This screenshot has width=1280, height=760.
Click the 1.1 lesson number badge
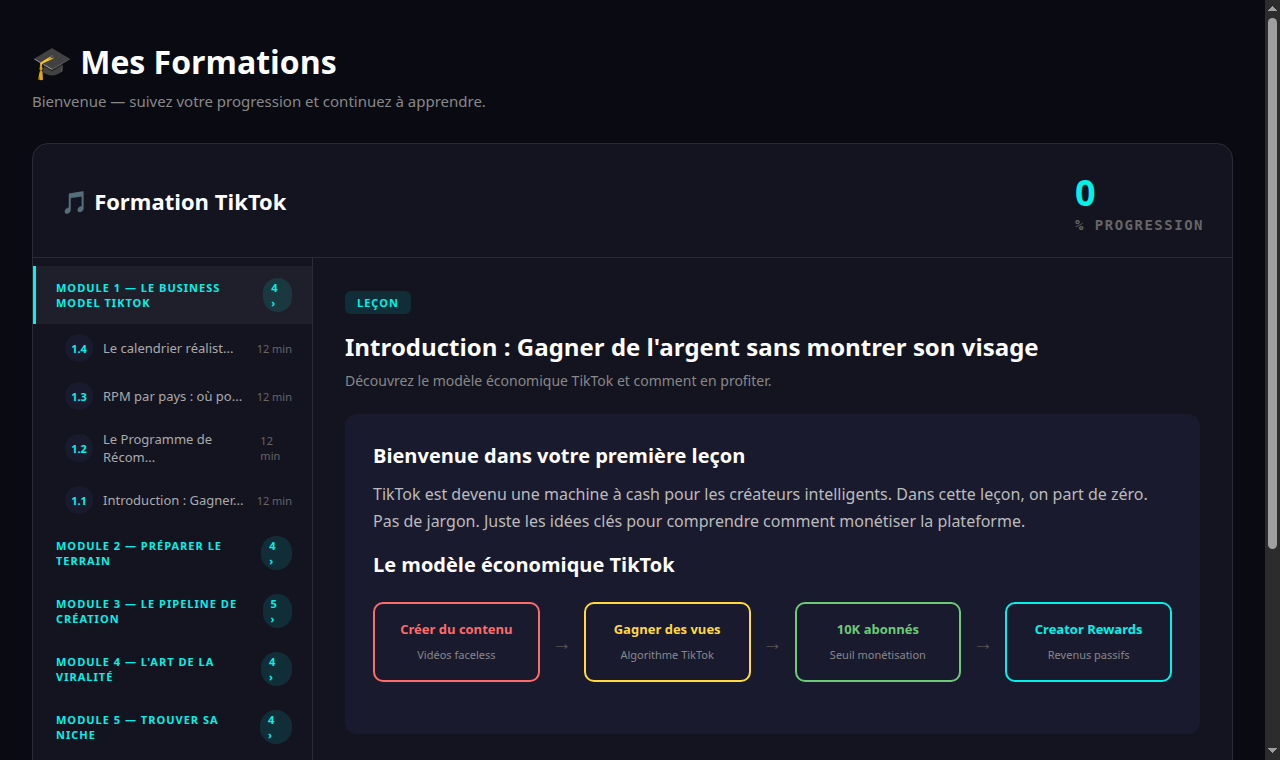(79, 501)
